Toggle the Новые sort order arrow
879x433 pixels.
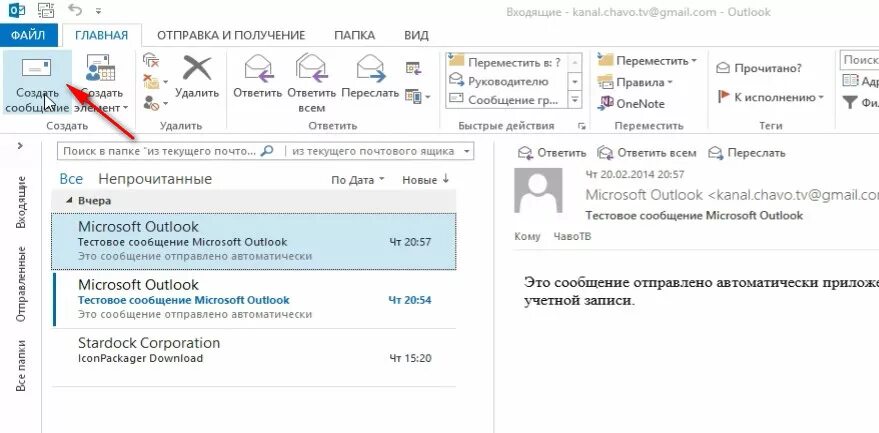click(425, 180)
